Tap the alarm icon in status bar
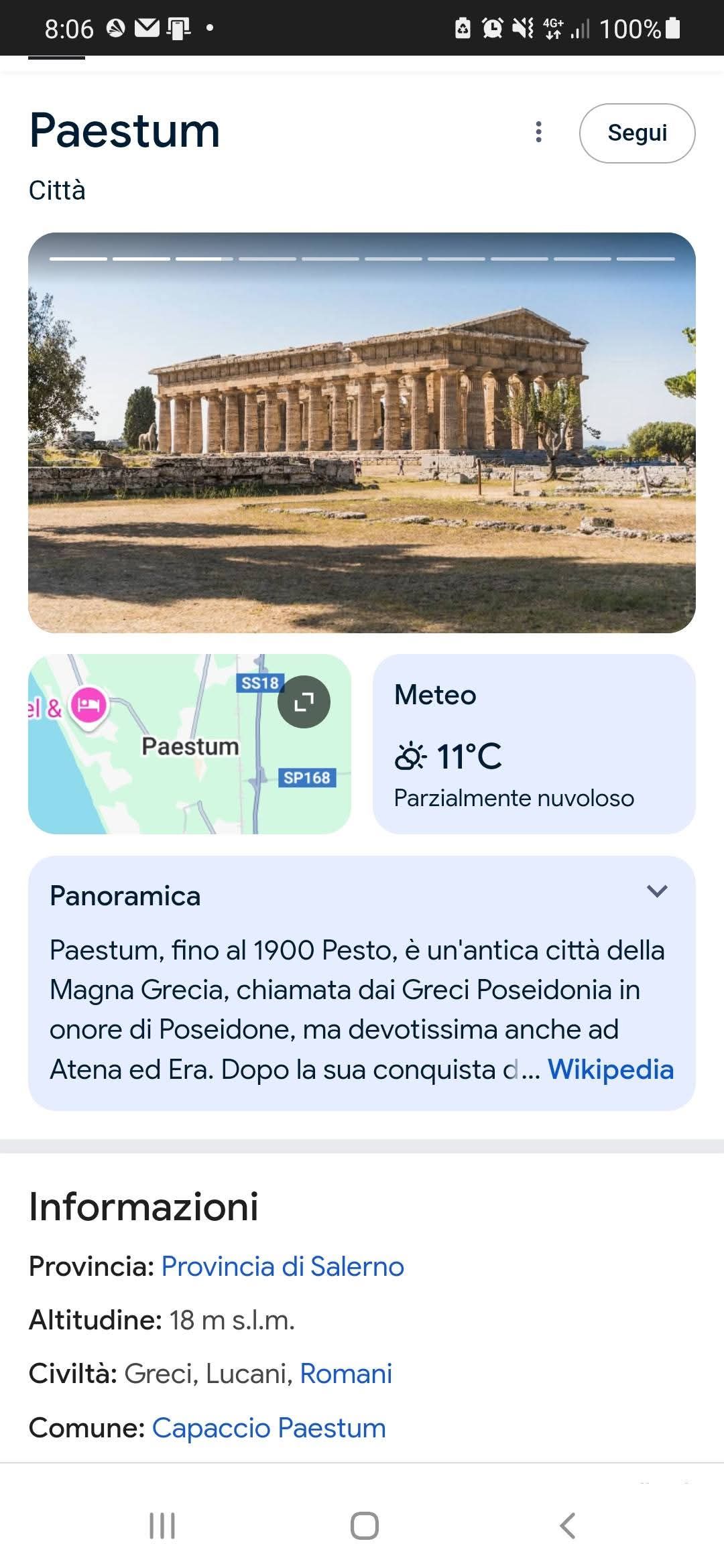 tap(493, 28)
